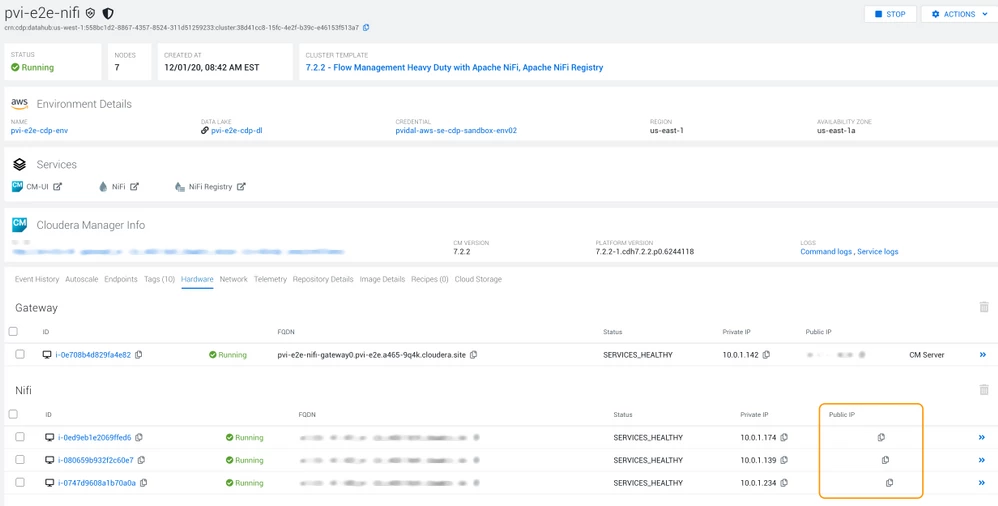Image resolution: width=998 pixels, height=506 pixels.
Task: Copy the gateway0 FQDN
Action: (x=474, y=355)
